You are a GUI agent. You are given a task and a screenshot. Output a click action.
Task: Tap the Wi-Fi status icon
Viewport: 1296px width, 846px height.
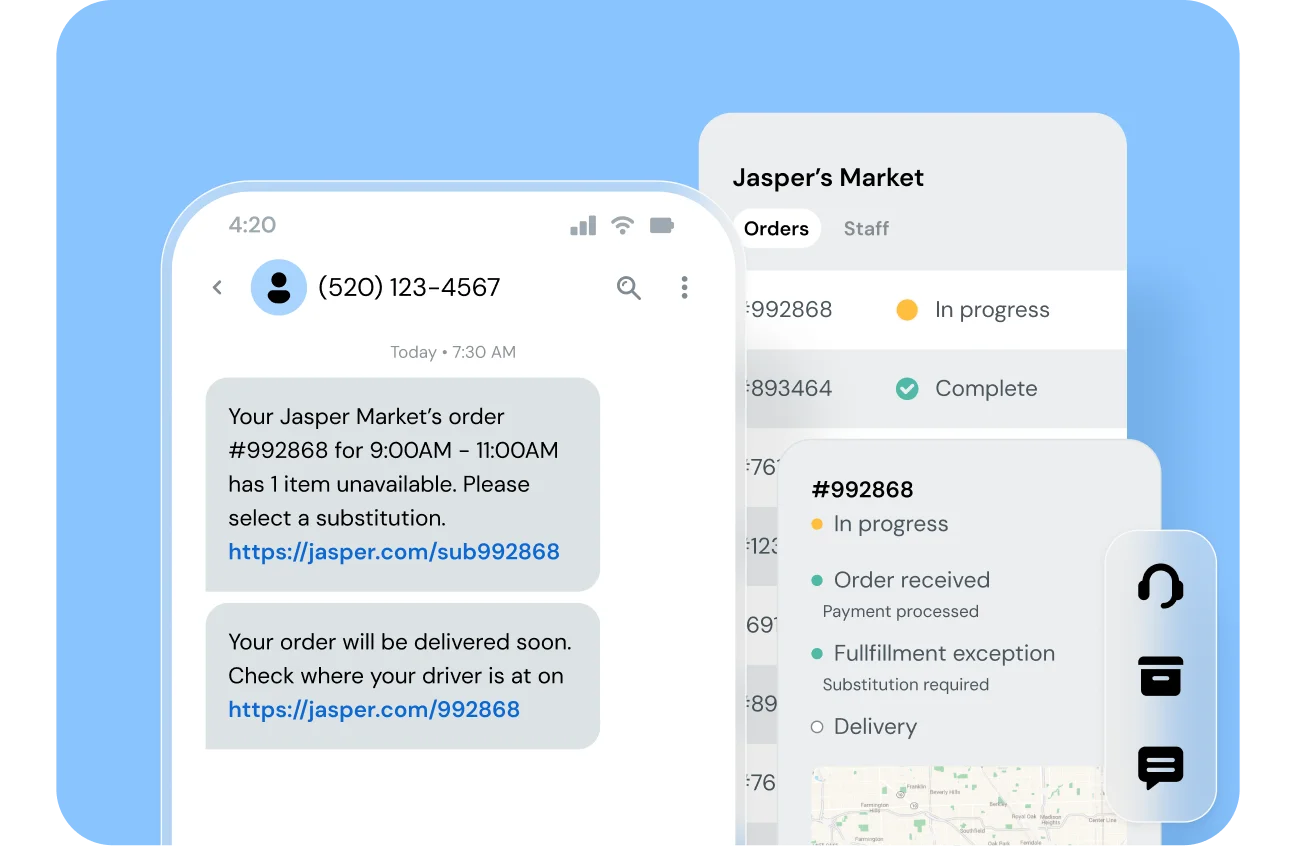point(622,225)
